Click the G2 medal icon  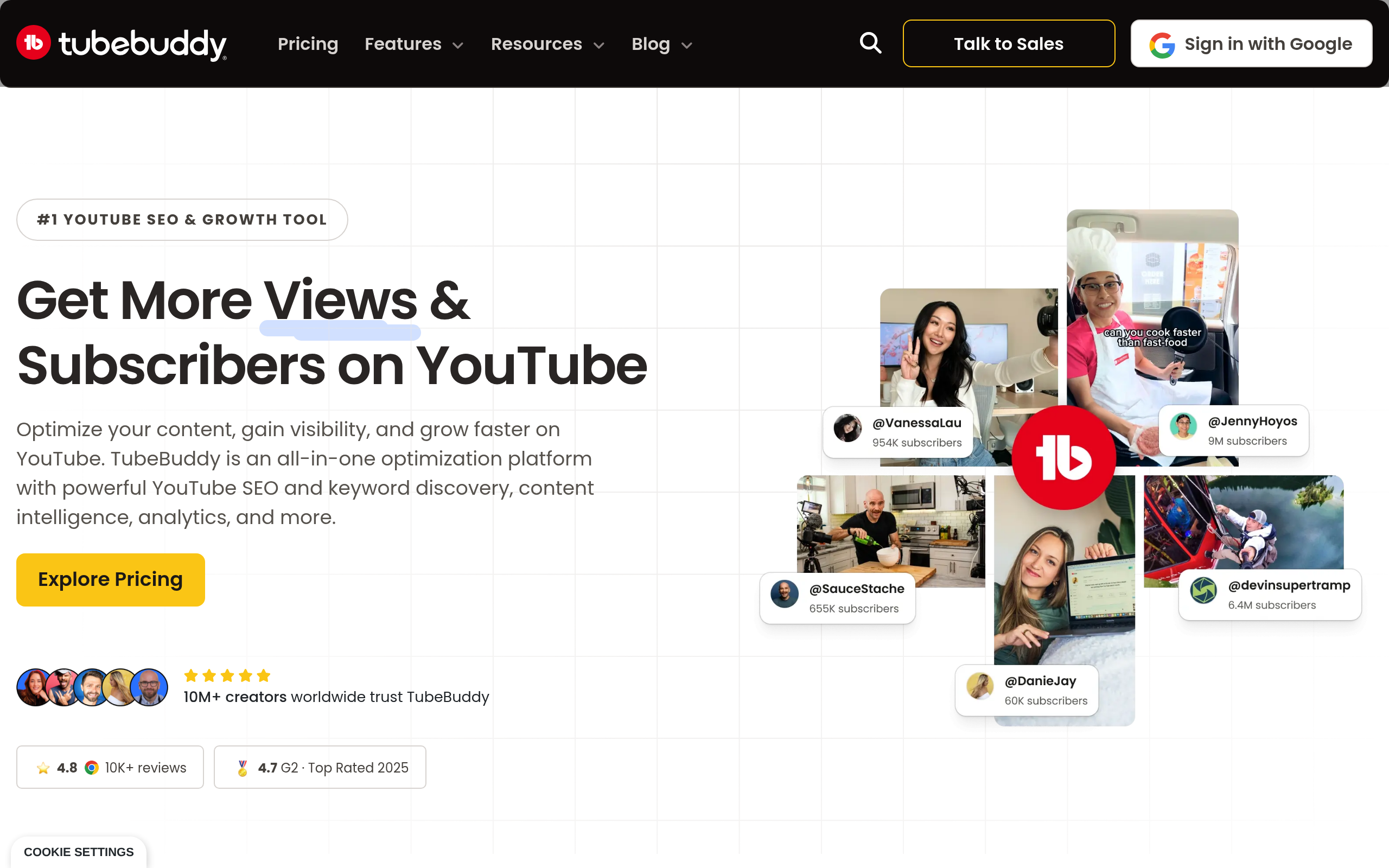click(x=243, y=768)
